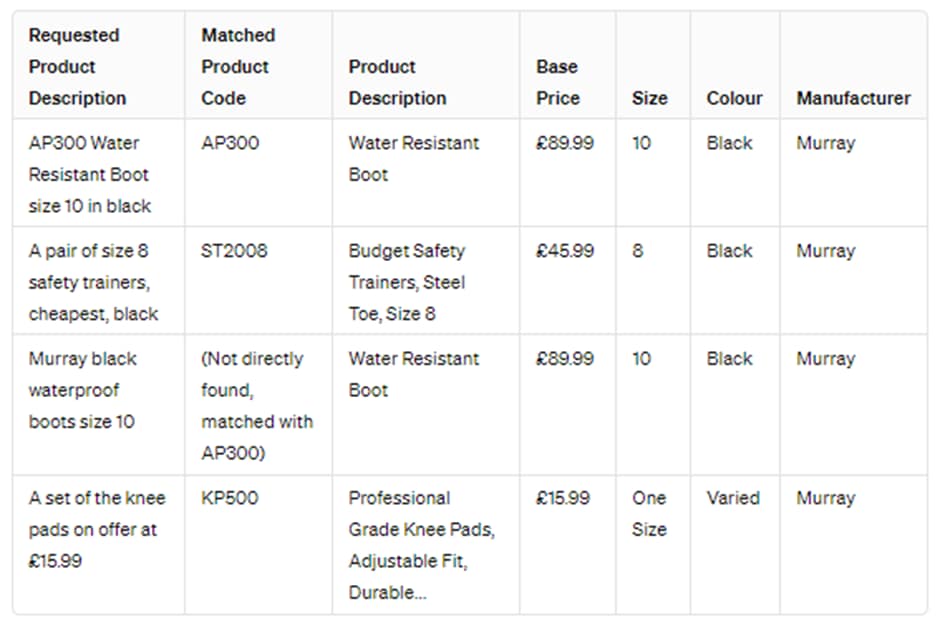
Task: Click 'A pair of size 8 safety trainers' cell
Action: click(93, 282)
